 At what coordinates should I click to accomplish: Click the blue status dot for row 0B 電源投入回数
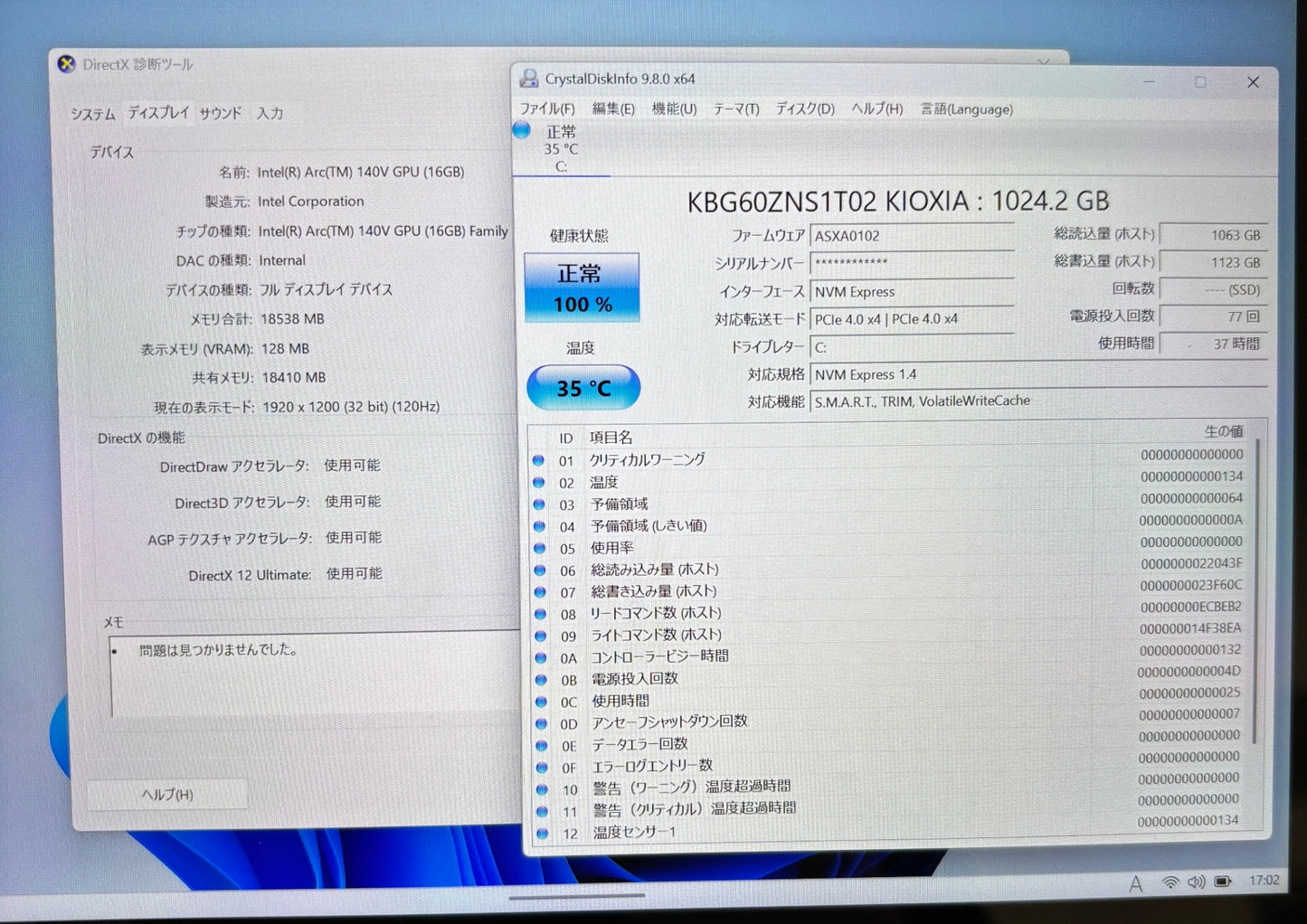coord(541,680)
